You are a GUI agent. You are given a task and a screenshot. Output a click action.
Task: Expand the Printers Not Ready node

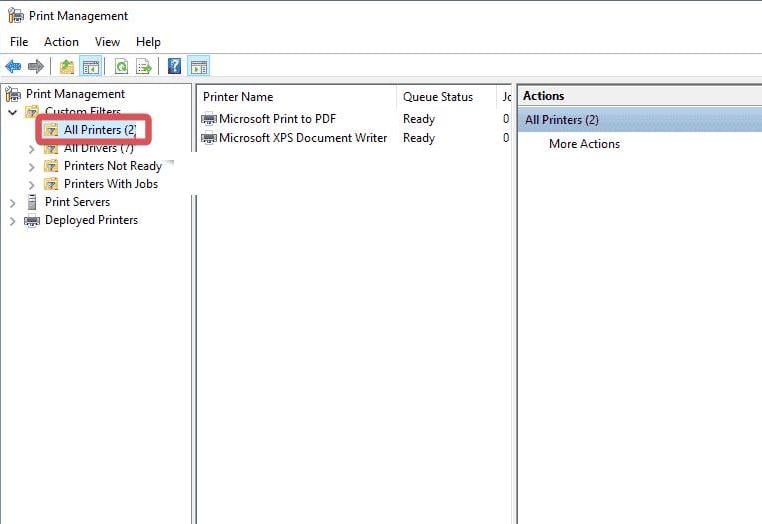pos(32,167)
